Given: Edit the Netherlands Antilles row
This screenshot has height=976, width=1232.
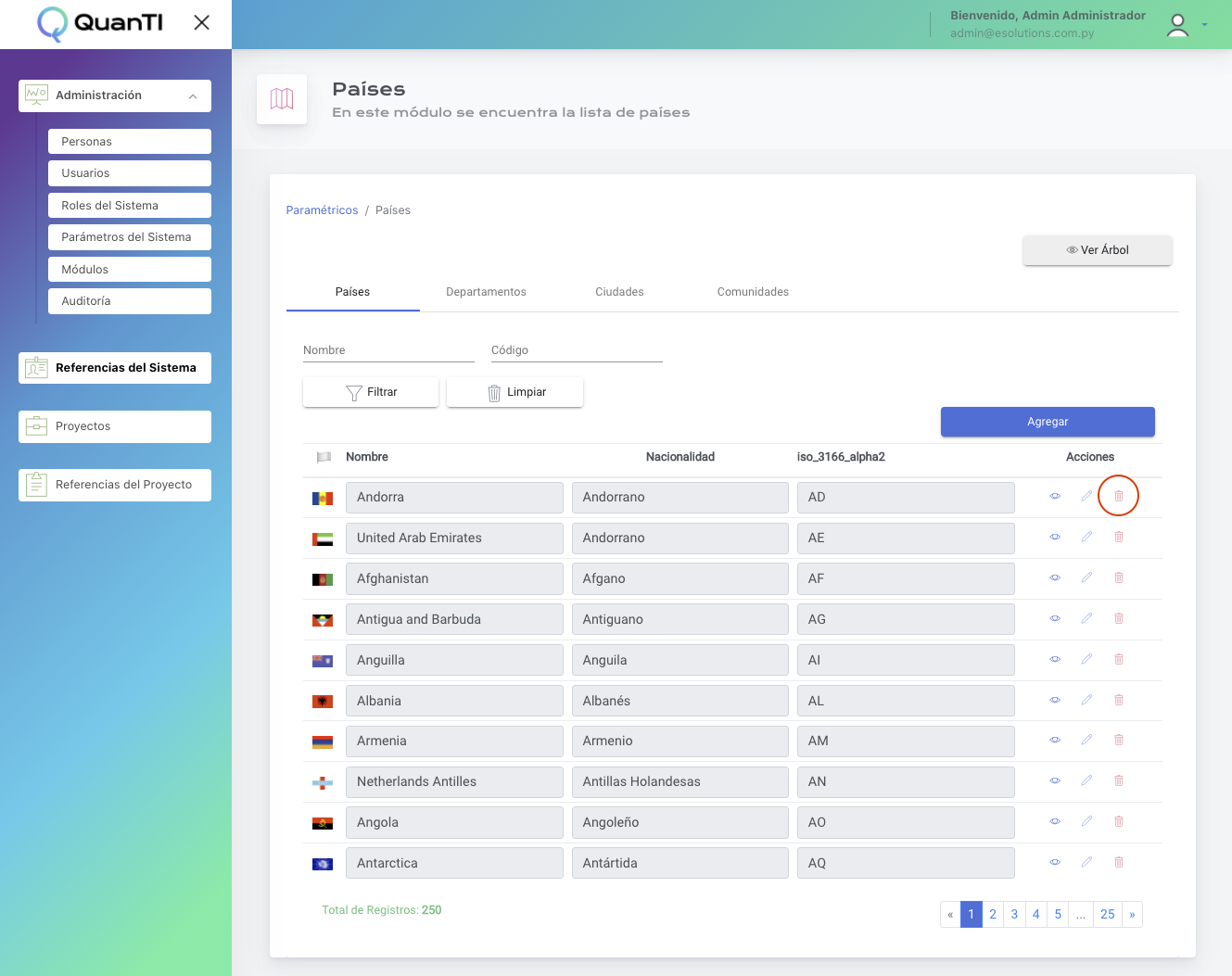Looking at the screenshot, I should coord(1086,781).
